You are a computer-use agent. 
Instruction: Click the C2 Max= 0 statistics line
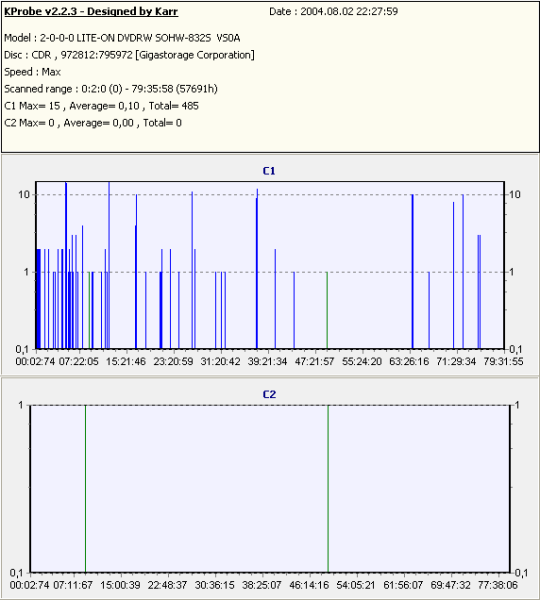point(93,123)
